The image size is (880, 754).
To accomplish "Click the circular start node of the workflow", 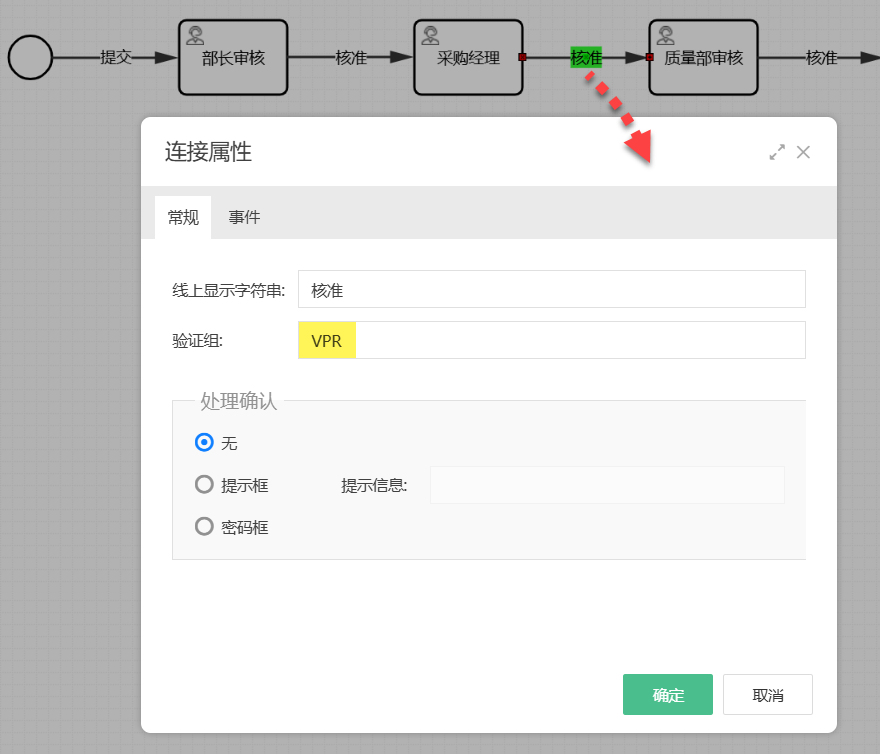I will (30, 57).
